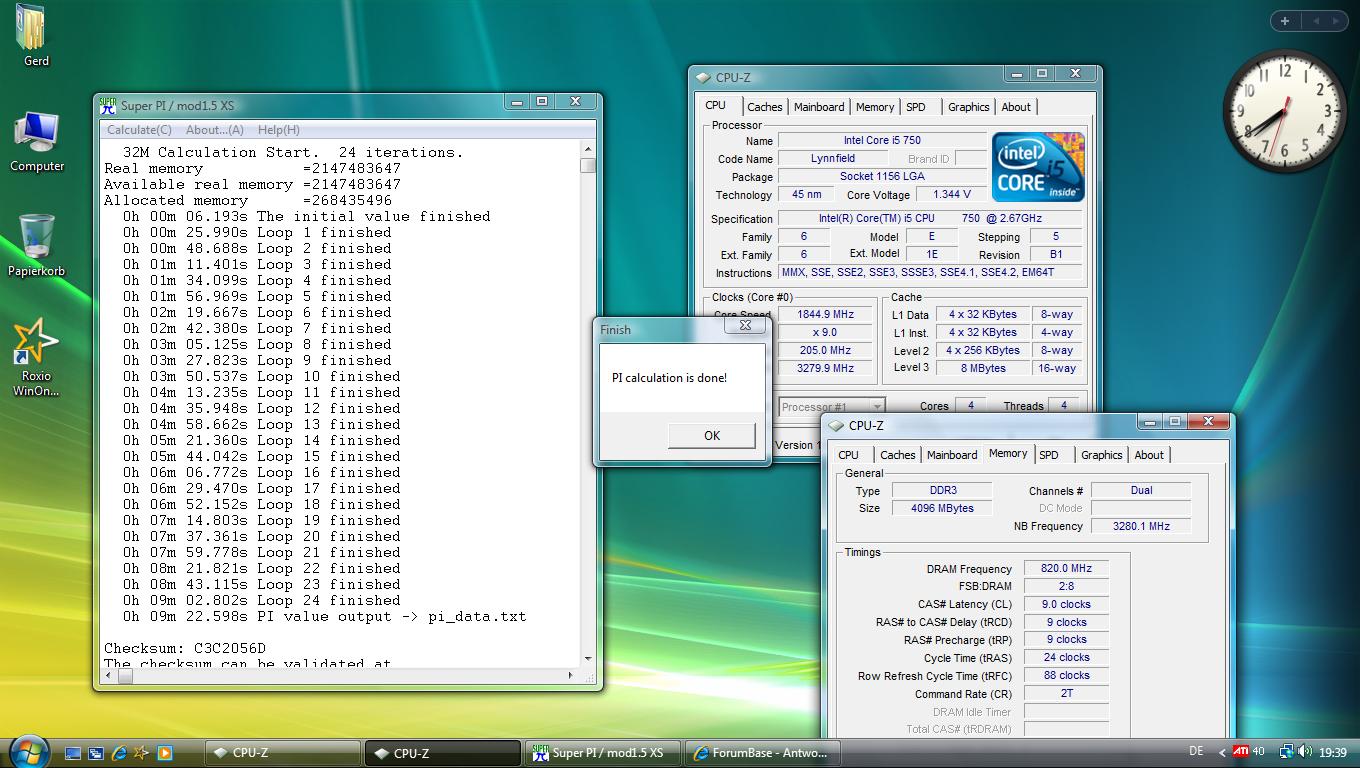Open ATI tray icon
The image size is (1360, 768).
[x=1241, y=752]
